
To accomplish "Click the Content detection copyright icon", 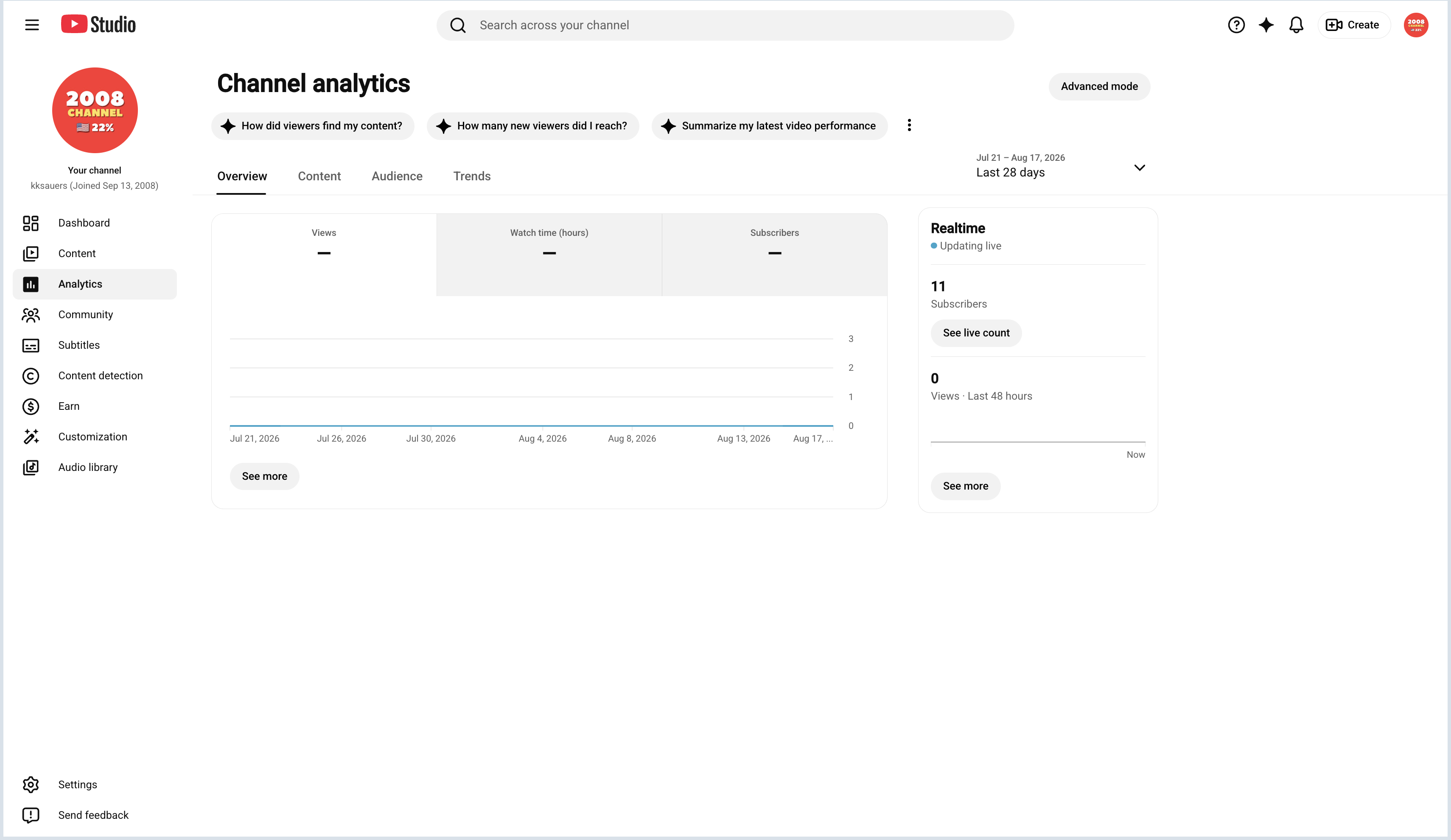I will (x=31, y=375).
